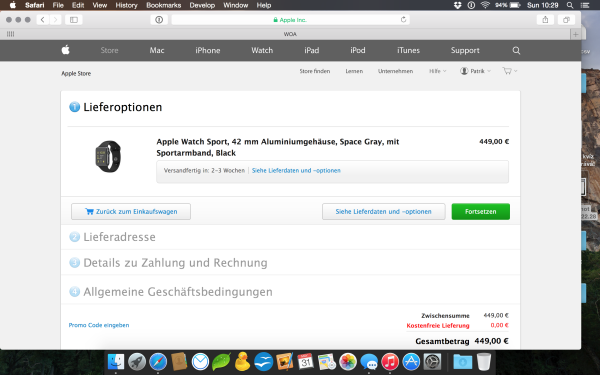Open the Trash in the Dock
Viewport: 600px width, 375px height.
(x=484, y=362)
